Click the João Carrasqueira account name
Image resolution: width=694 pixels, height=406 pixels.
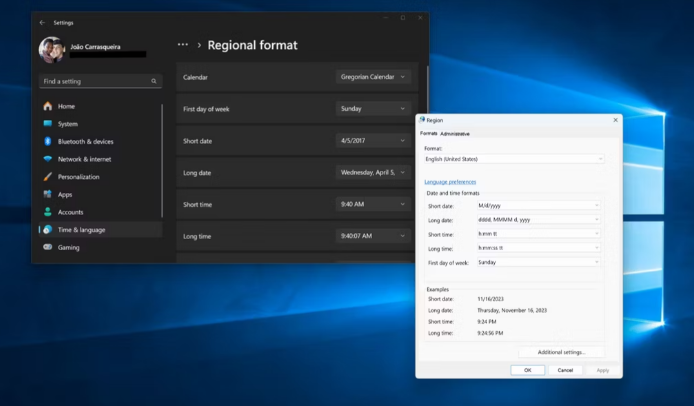click(x=95, y=46)
